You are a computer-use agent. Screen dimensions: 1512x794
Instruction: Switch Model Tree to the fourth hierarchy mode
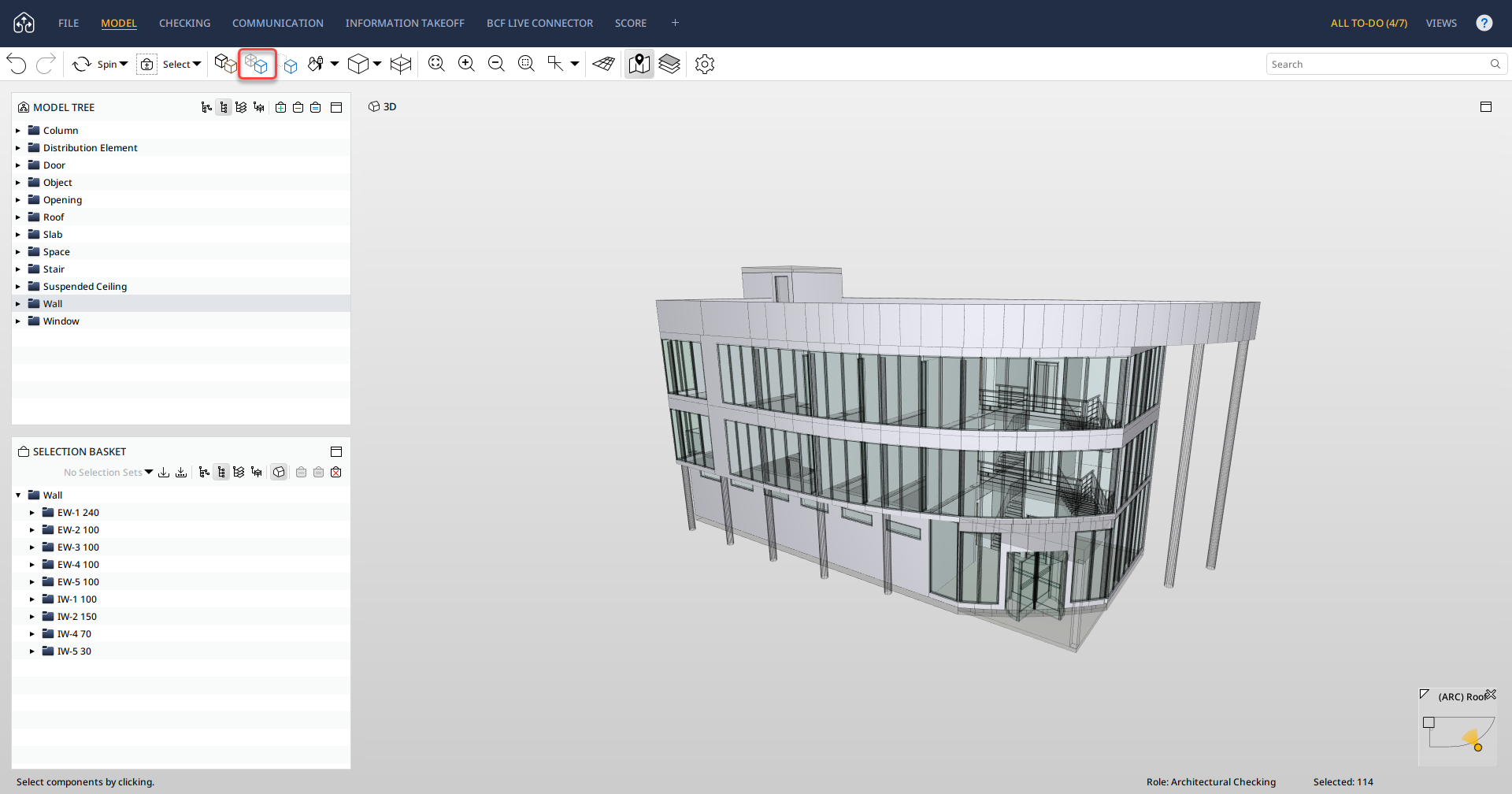click(x=258, y=107)
